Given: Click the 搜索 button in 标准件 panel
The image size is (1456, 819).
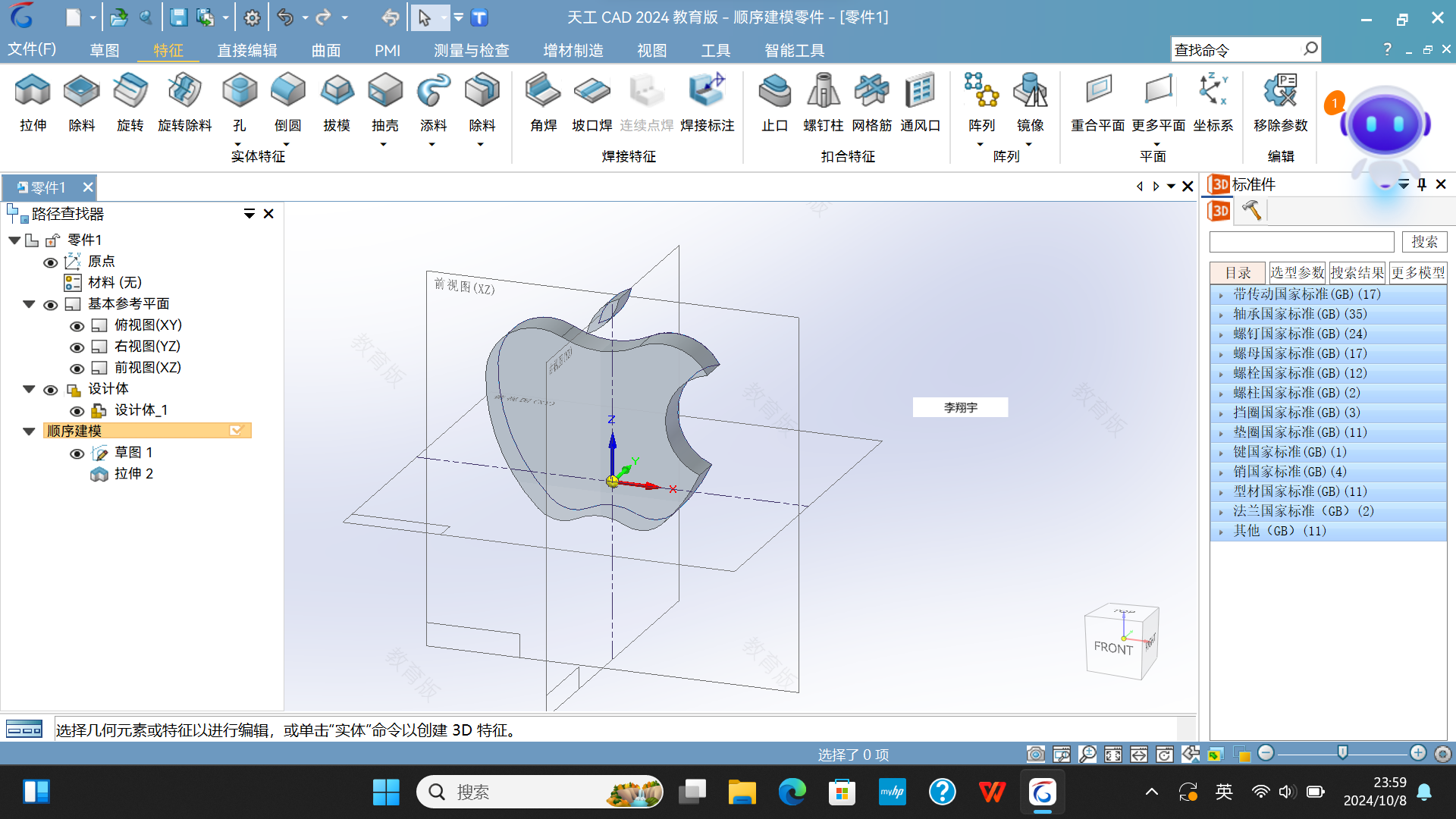Looking at the screenshot, I should click(1424, 241).
